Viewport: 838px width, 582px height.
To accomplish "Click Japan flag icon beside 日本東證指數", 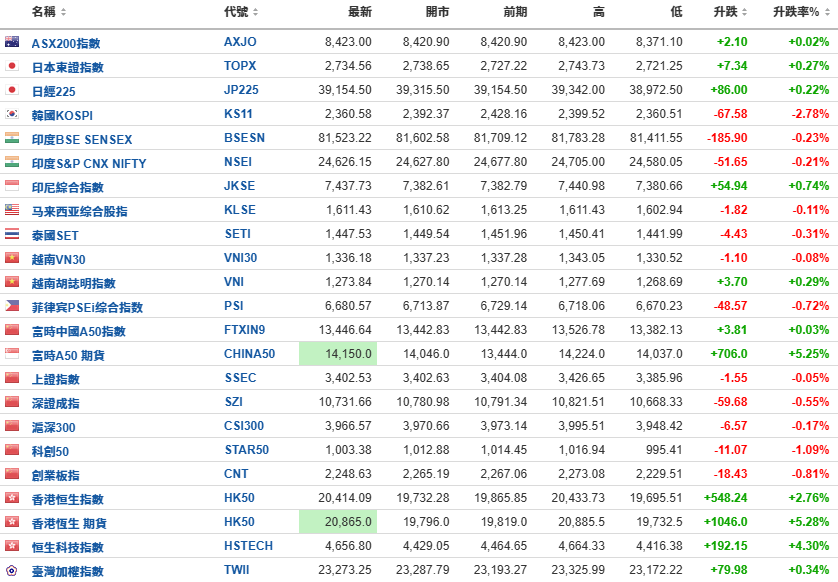I will pos(12,65).
